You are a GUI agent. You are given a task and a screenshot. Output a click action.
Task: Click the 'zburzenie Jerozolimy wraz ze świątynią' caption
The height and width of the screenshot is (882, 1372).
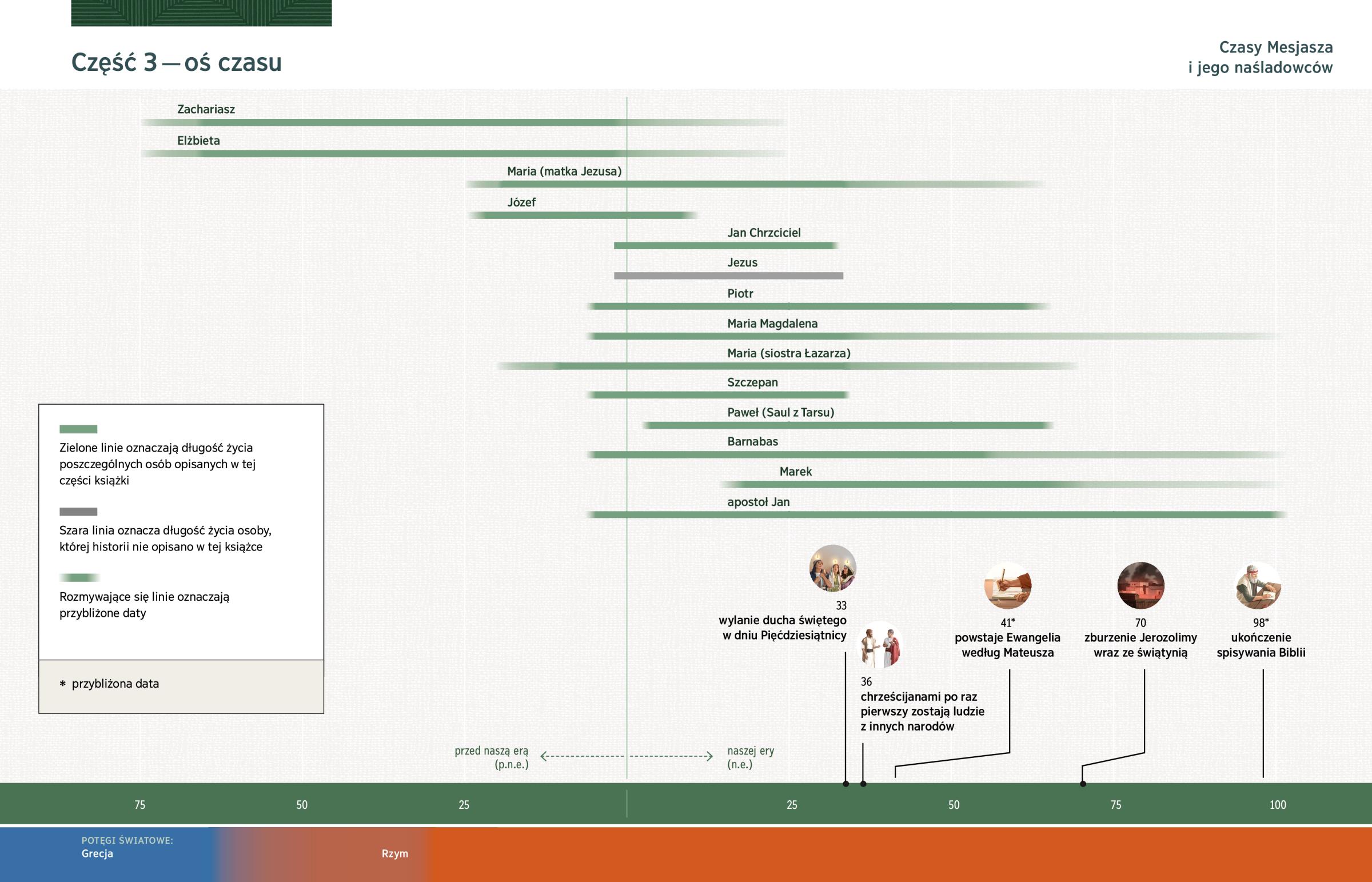coord(1140,645)
